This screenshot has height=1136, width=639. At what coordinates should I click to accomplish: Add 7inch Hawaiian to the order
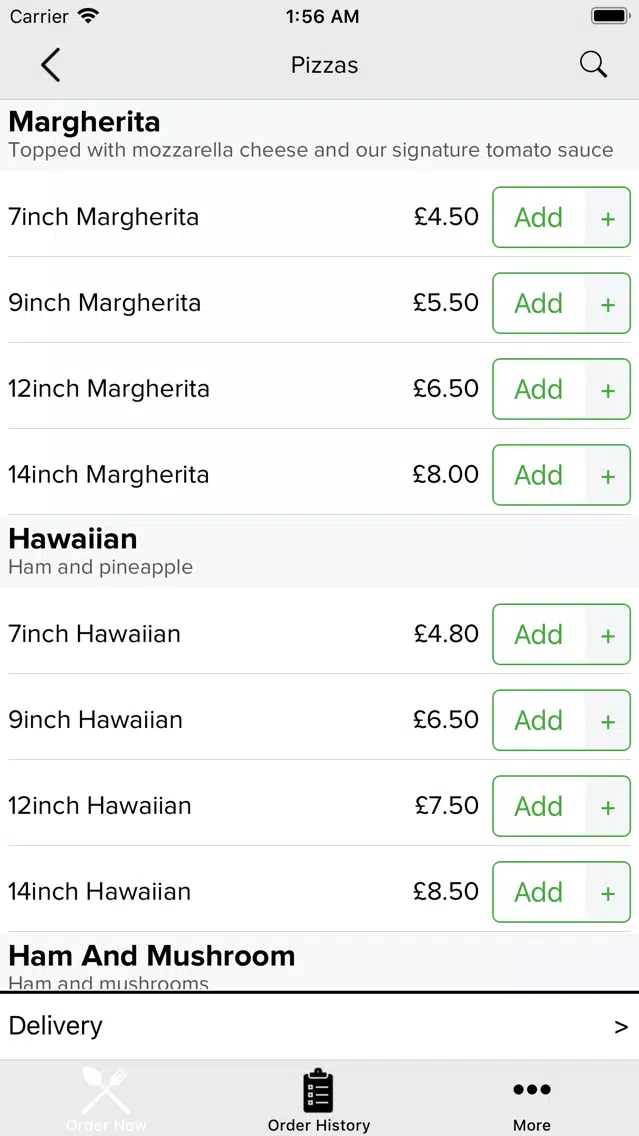pos(538,634)
